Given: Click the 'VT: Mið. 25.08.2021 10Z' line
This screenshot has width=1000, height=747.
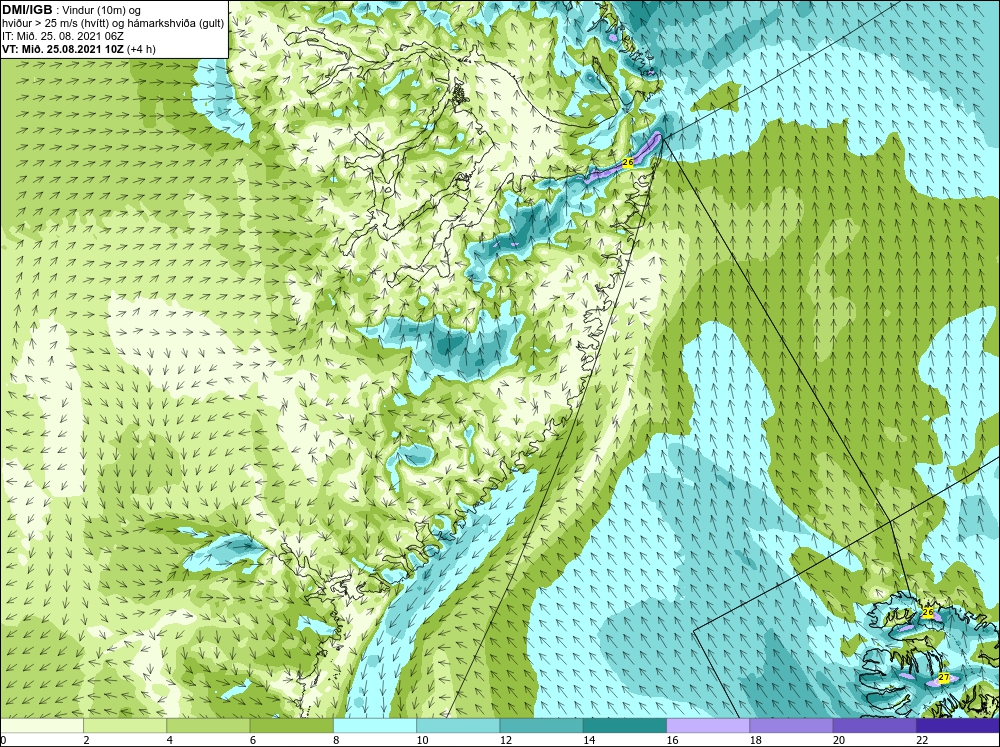Looking at the screenshot, I should [63, 48].
